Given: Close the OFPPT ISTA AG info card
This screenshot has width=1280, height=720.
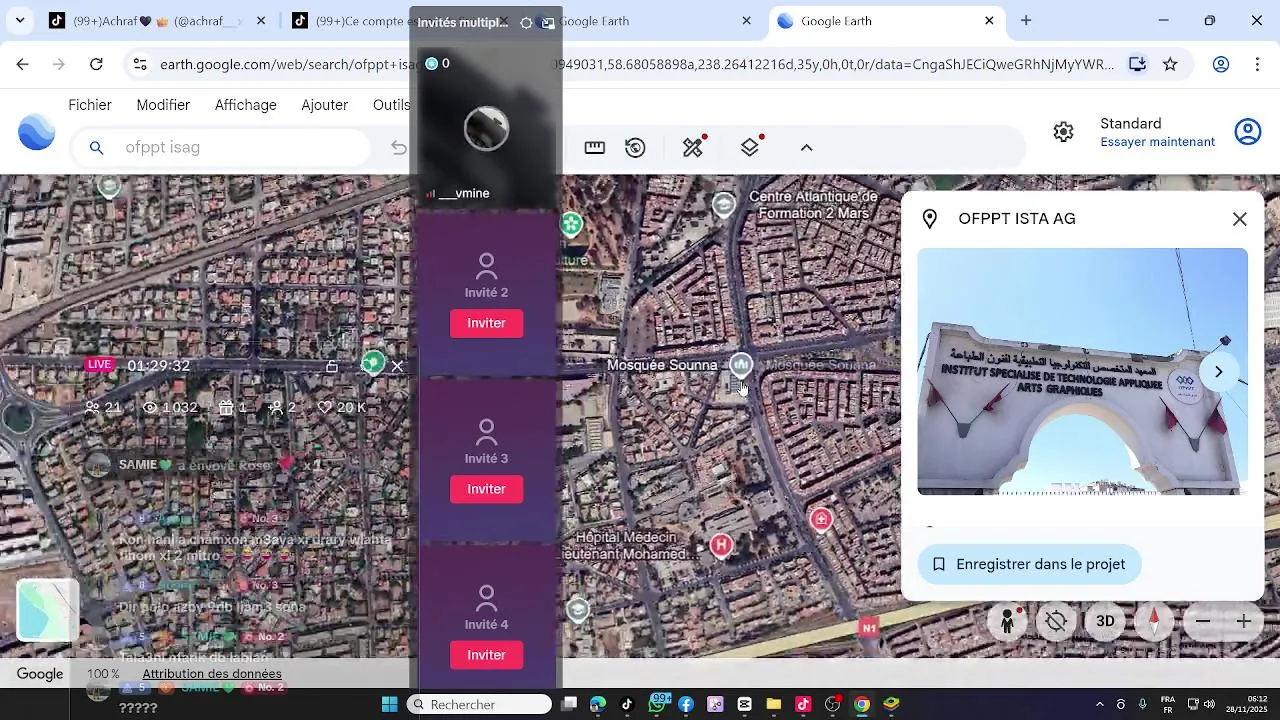Looking at the screenshot, I should 1240,219.
